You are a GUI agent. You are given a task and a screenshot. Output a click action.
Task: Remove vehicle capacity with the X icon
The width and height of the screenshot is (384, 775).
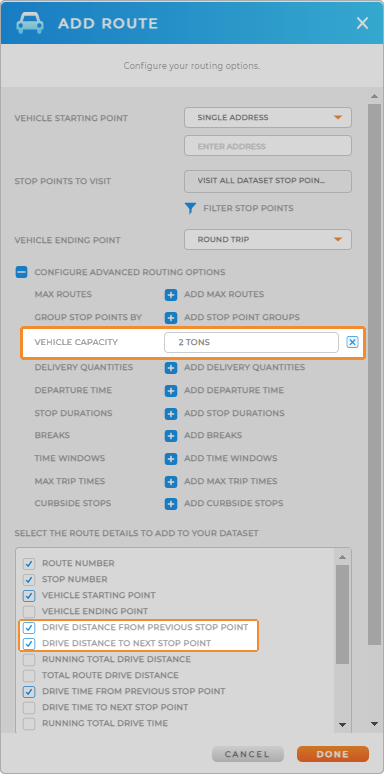[352, 342]
